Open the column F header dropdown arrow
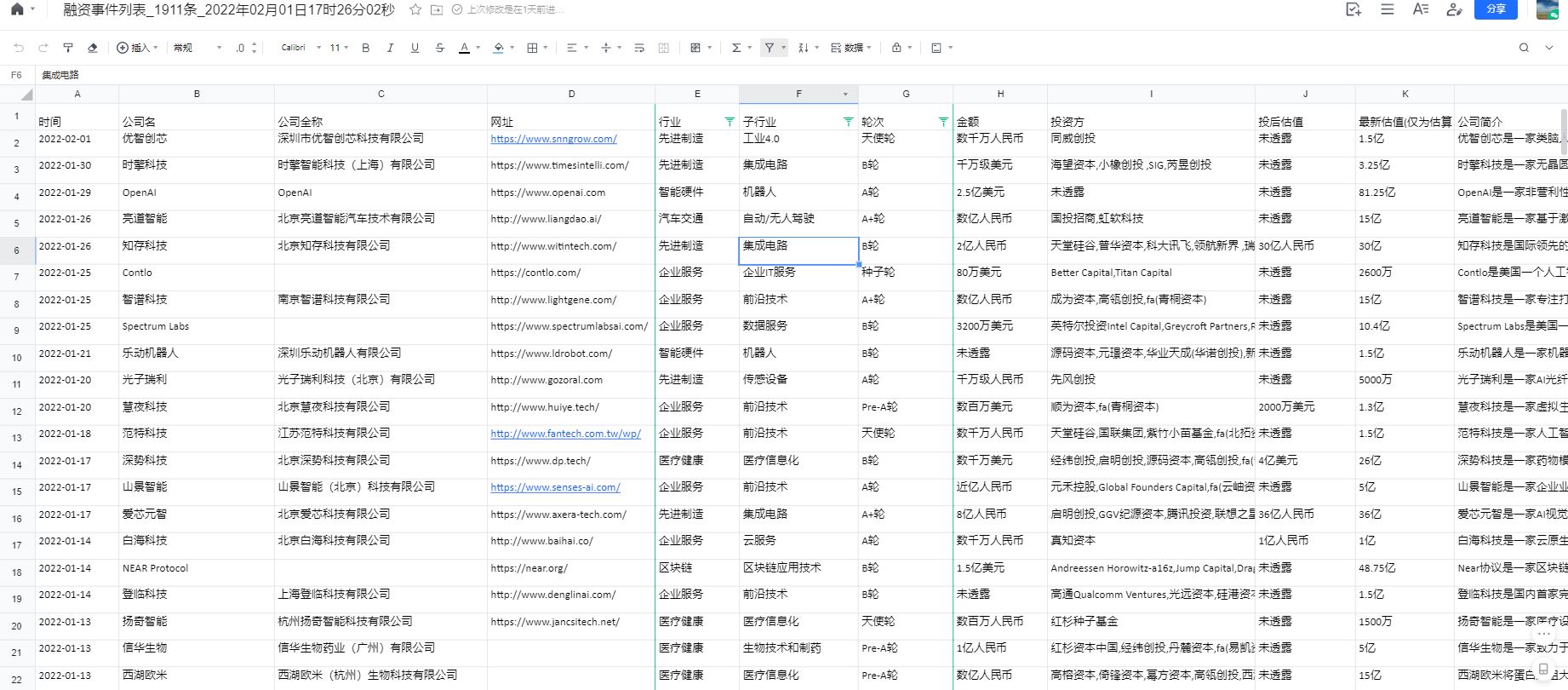The width and height of the screenshot is (1568, 690). click(x=845, y=94)
